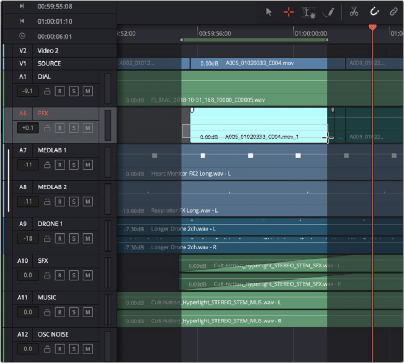The width and height of the screenshot is (404, 363).
Task: Arm record (R) on A1 DIAL track
Action: pos(60,91)
